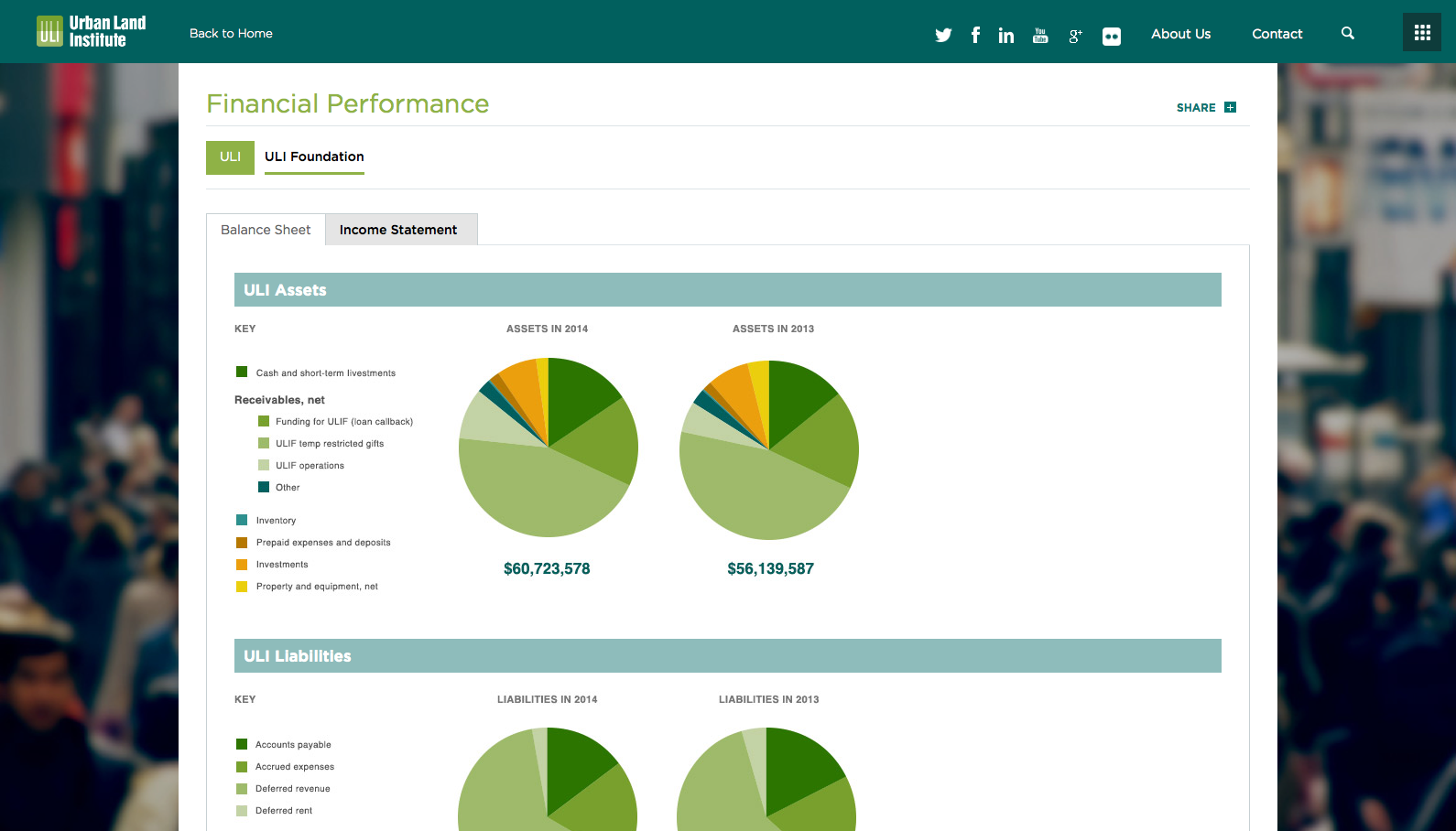Click the Accrued expenses legend swatch
The image size is (1456, 831).
coord(242,767)
